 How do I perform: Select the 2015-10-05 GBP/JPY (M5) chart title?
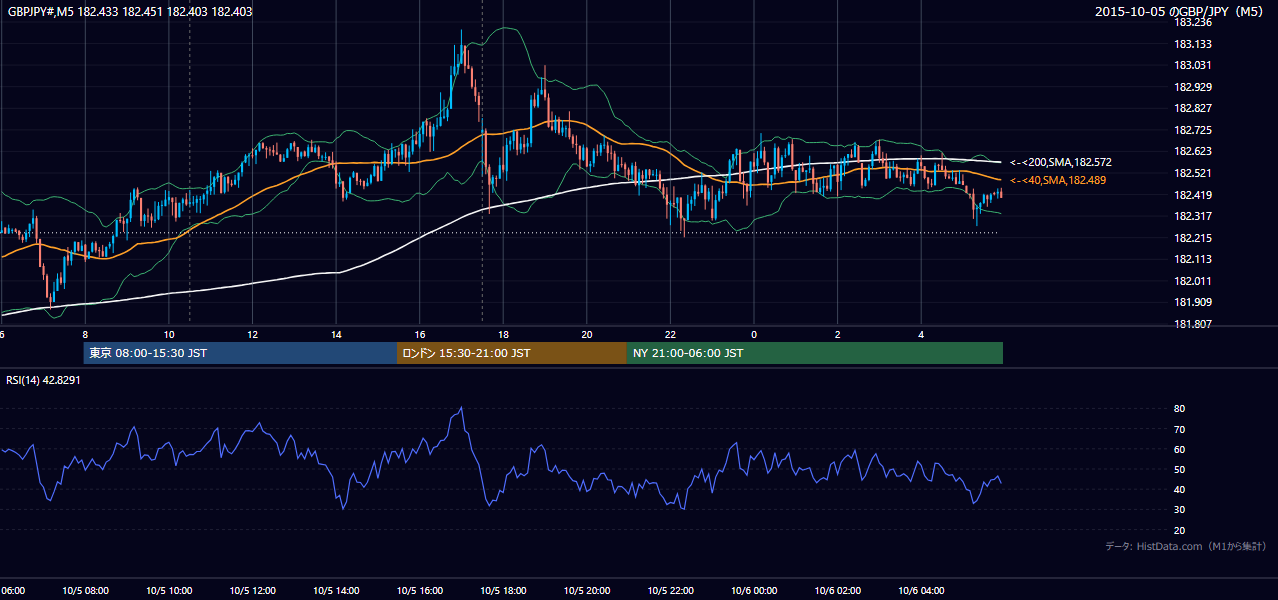click(1180, 12)
